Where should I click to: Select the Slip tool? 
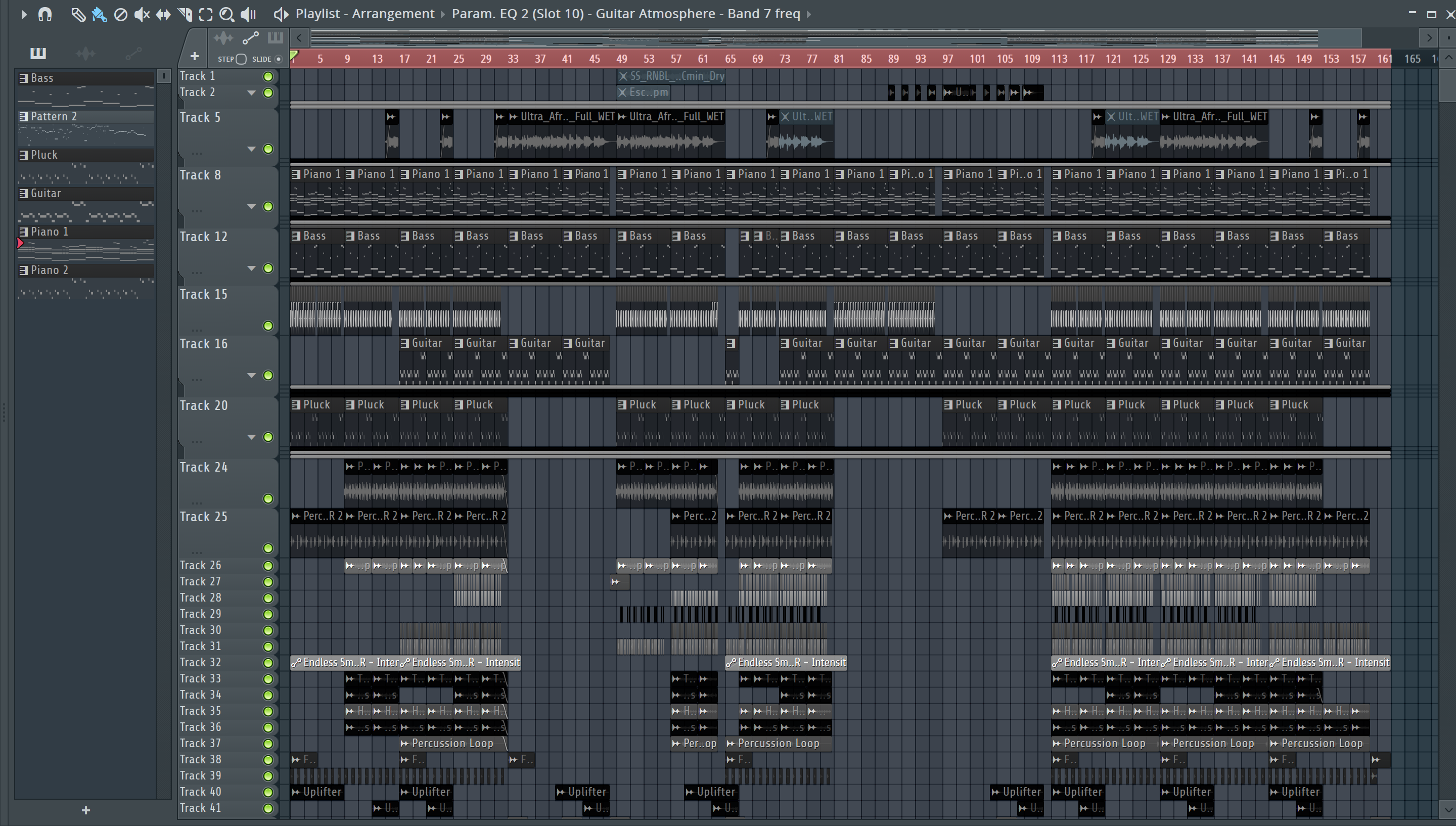coord(163,14)
